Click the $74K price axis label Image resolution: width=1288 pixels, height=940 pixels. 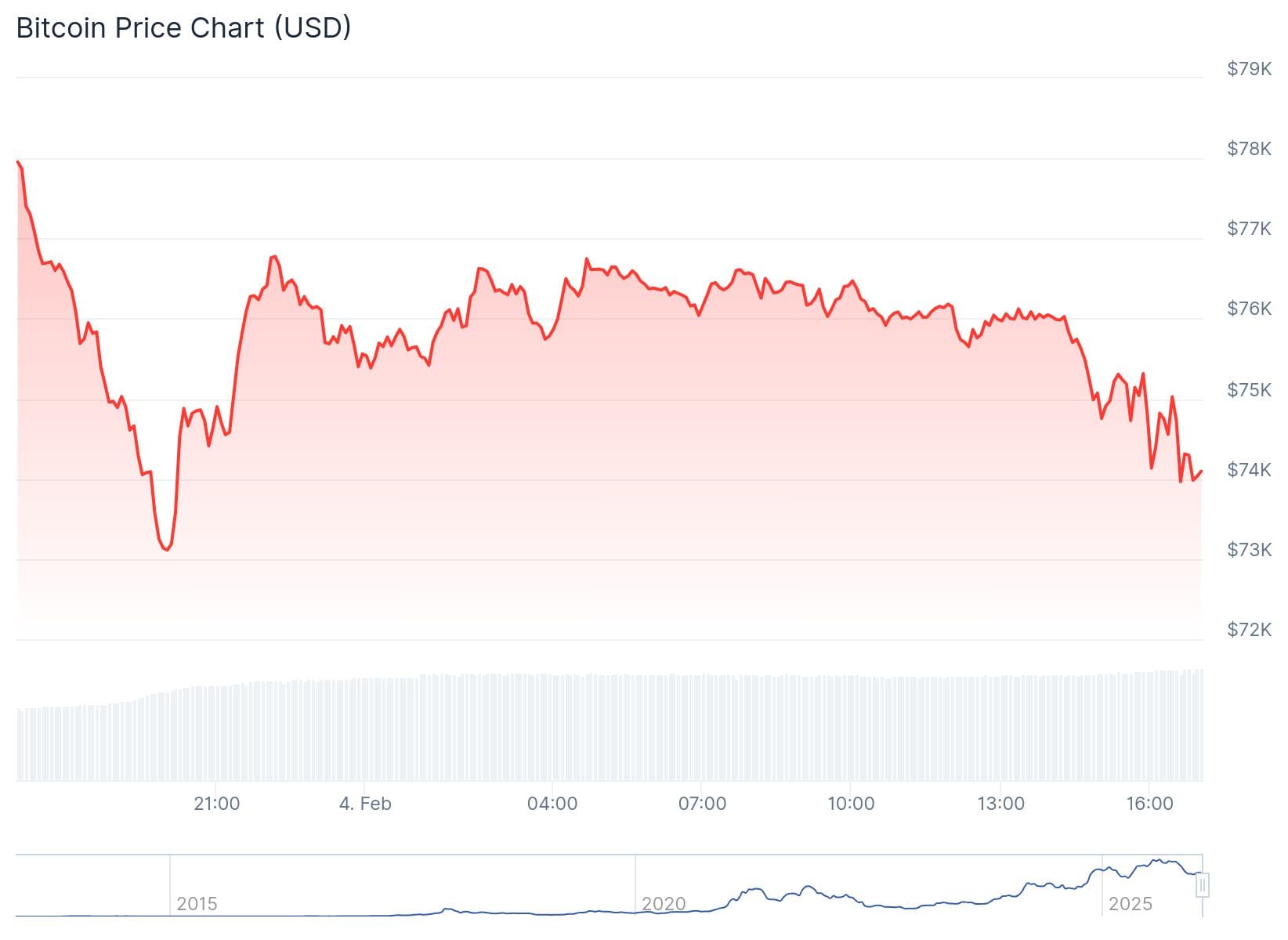pyautogui.click(x=1249, y=469)
